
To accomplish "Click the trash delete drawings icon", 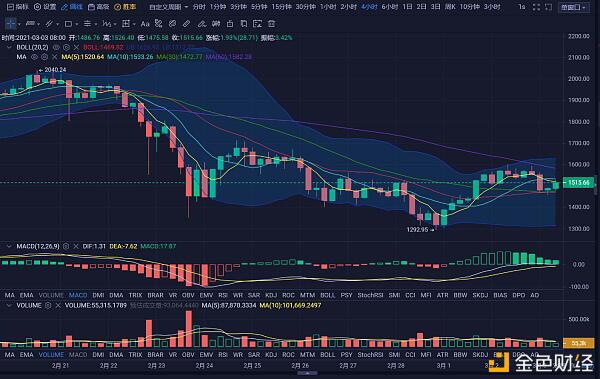I will [271, 24].
